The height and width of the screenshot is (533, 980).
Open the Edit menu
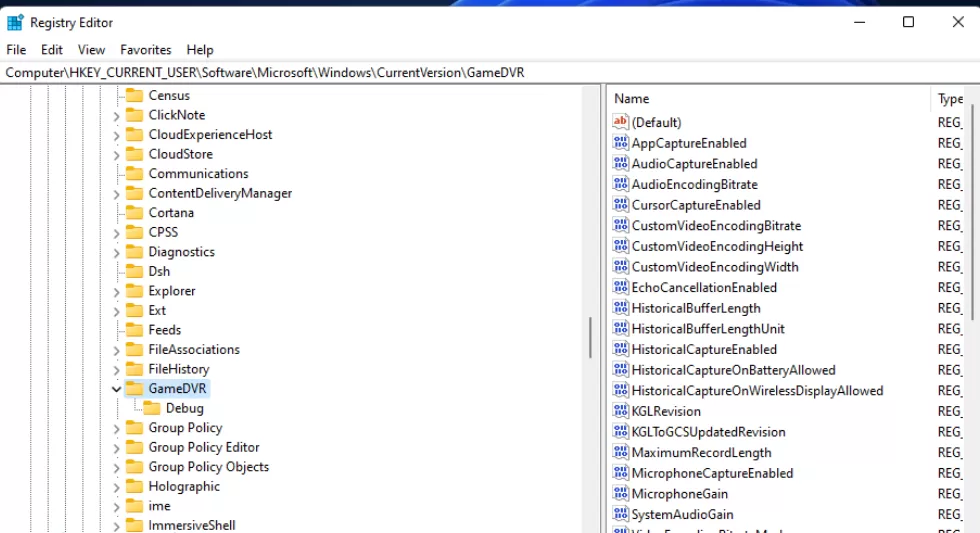[52, 49]
